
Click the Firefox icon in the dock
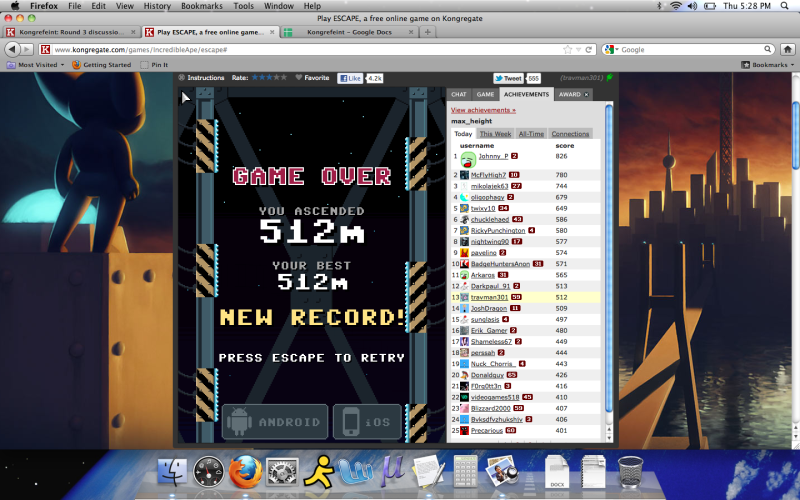click(245, 471)
